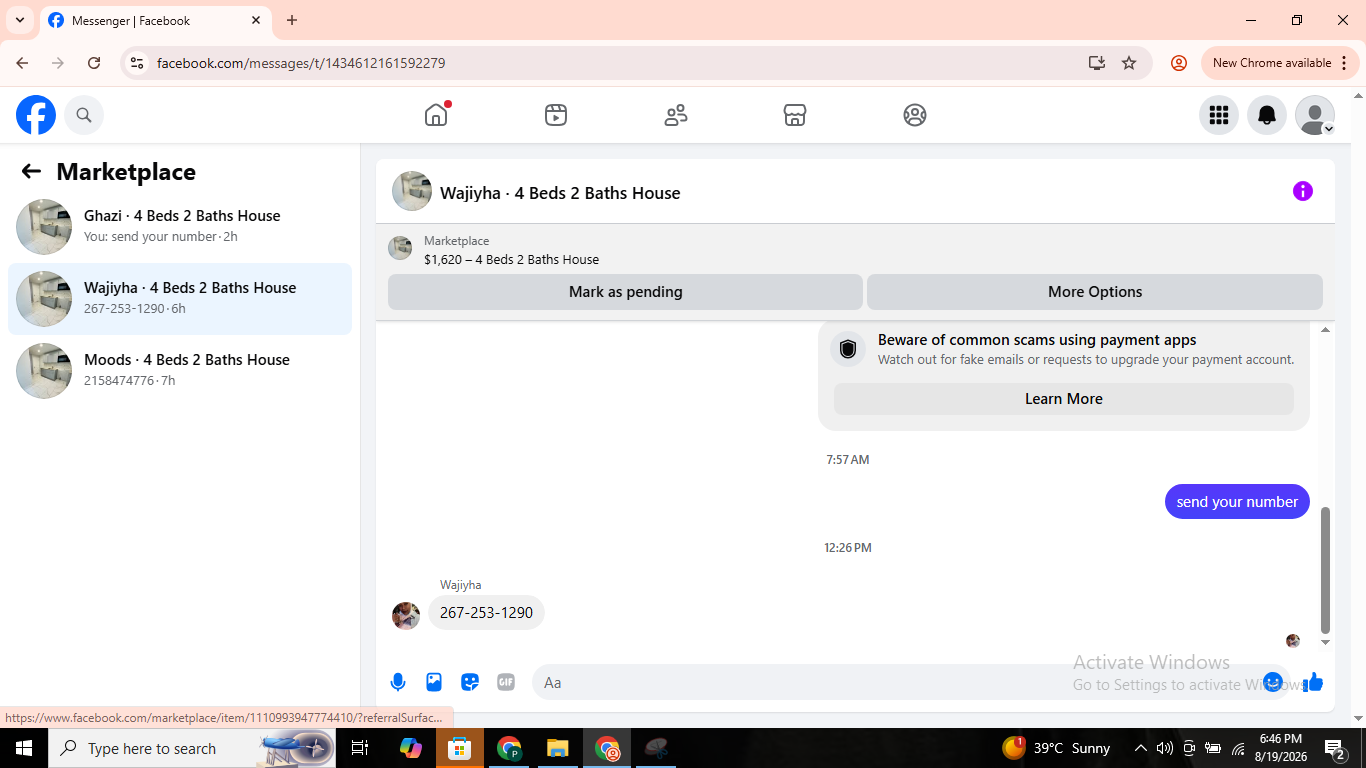The image size is (1366, 768).
Task: Click the $1,620 – 4 Beds 2 Baths House listing
Action: tap(511, 260)
